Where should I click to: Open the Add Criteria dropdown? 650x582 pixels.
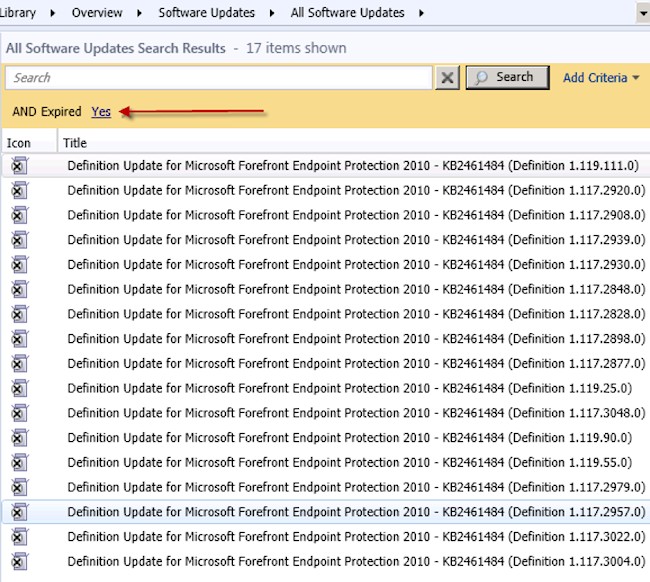click(x=601, y=78)
